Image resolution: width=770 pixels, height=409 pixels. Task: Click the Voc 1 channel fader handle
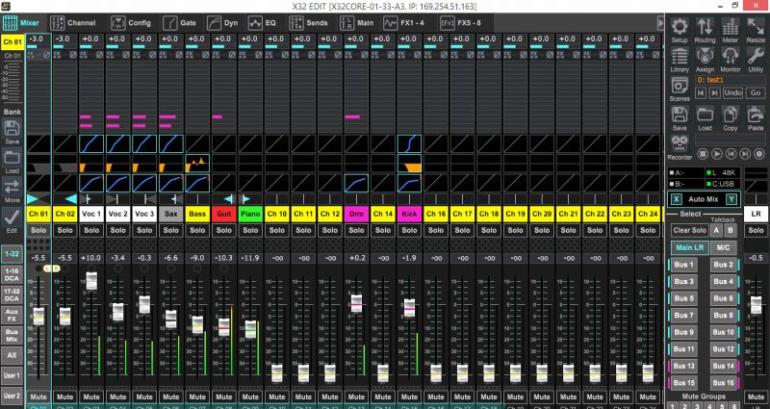[x=91, y=280]
